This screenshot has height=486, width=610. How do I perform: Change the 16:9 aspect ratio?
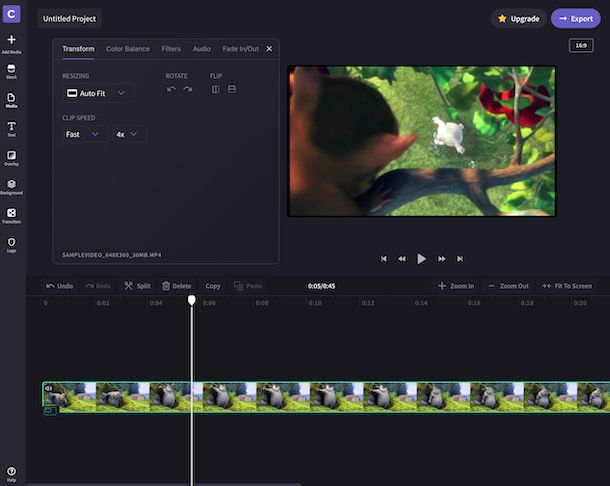tap(581, 46)
